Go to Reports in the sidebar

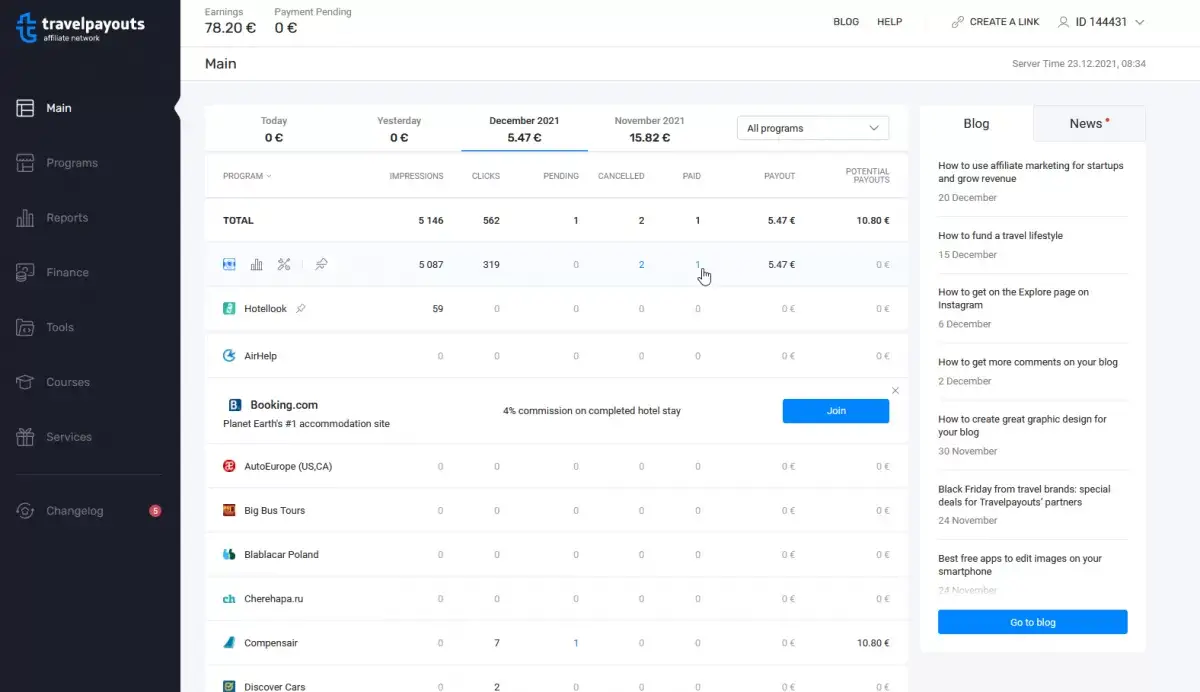[67, 218]
